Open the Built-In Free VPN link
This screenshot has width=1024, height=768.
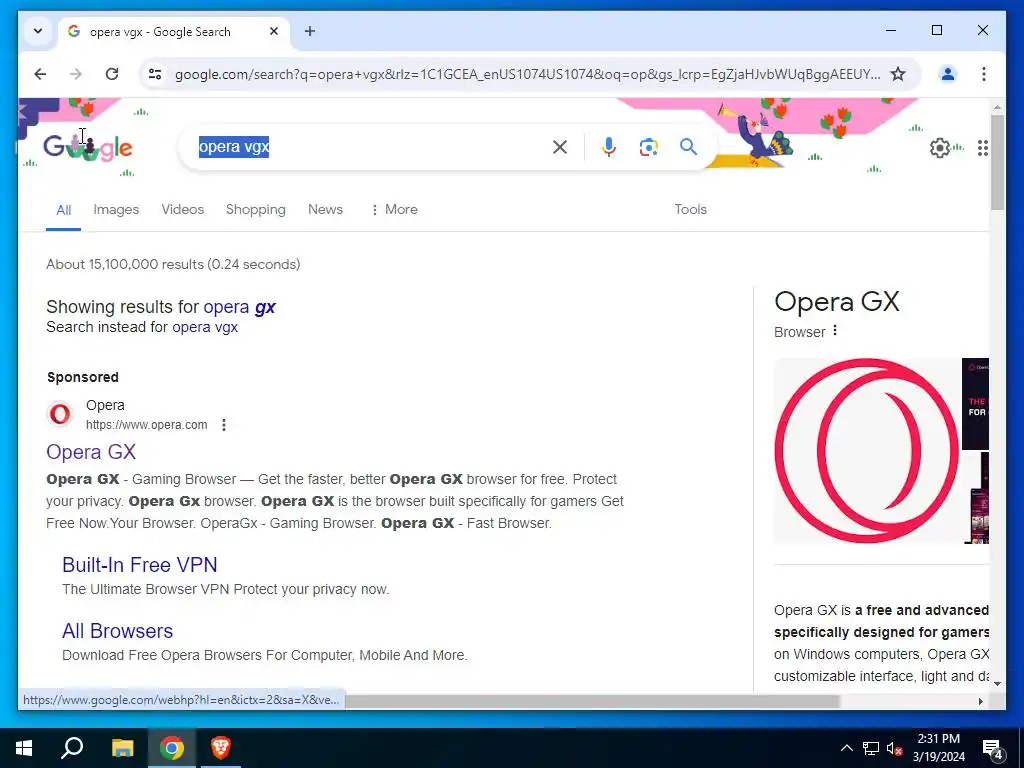tap(140, 565)
